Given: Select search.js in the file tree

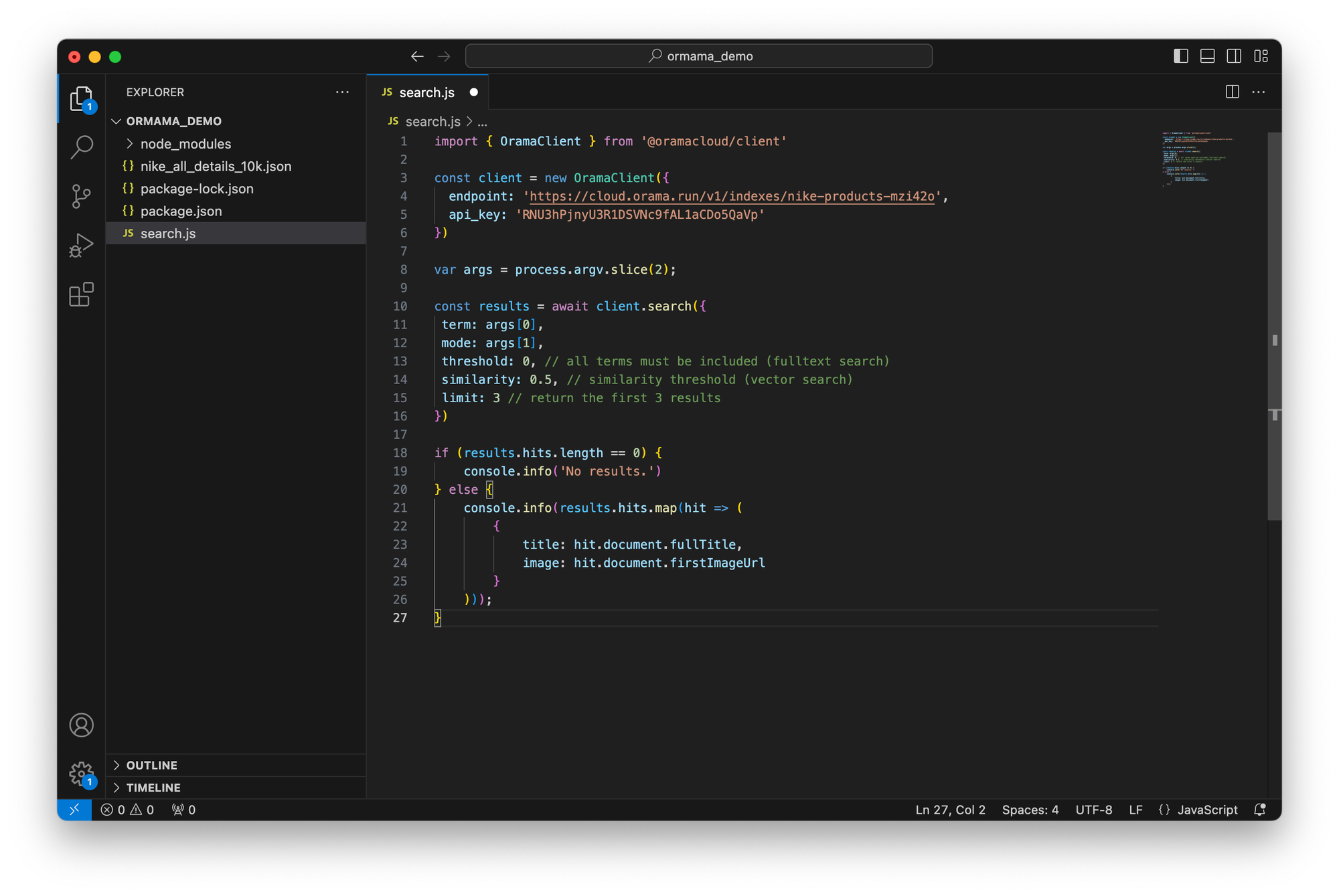Looking at the screenshot, I should click(x=236, y=233).
